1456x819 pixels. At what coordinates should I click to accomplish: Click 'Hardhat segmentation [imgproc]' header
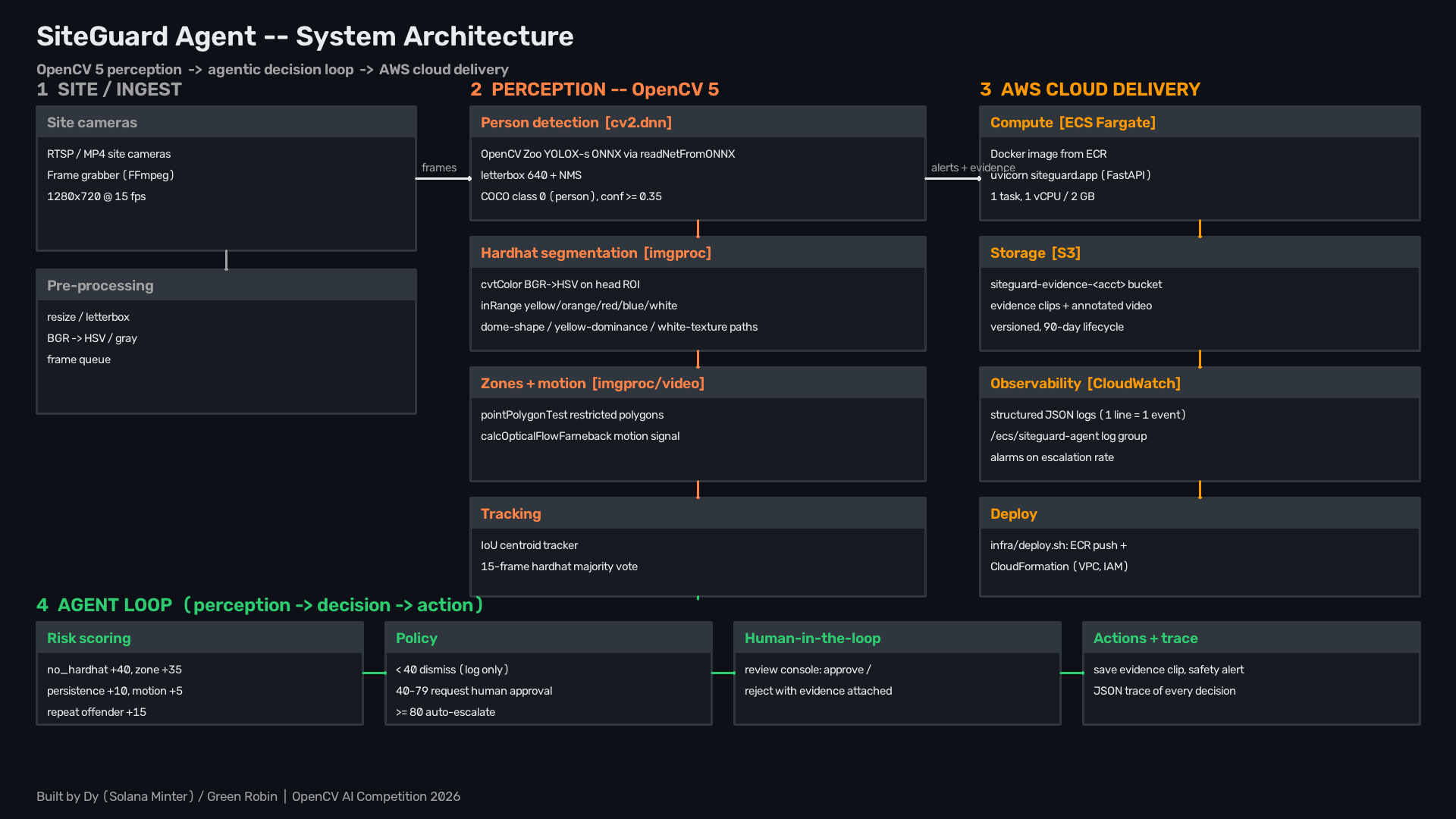tap(698, 253)
